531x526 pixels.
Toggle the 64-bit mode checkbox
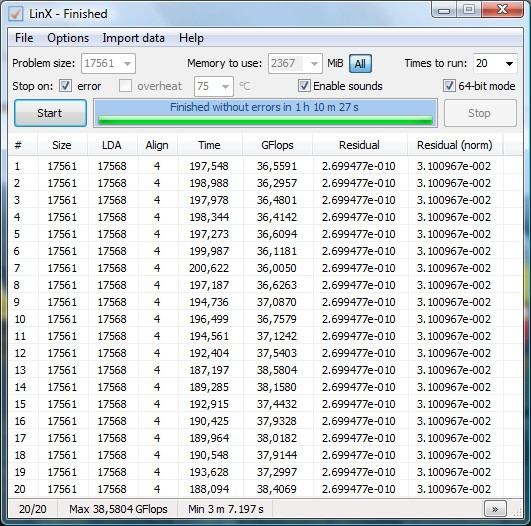(449, 86)
